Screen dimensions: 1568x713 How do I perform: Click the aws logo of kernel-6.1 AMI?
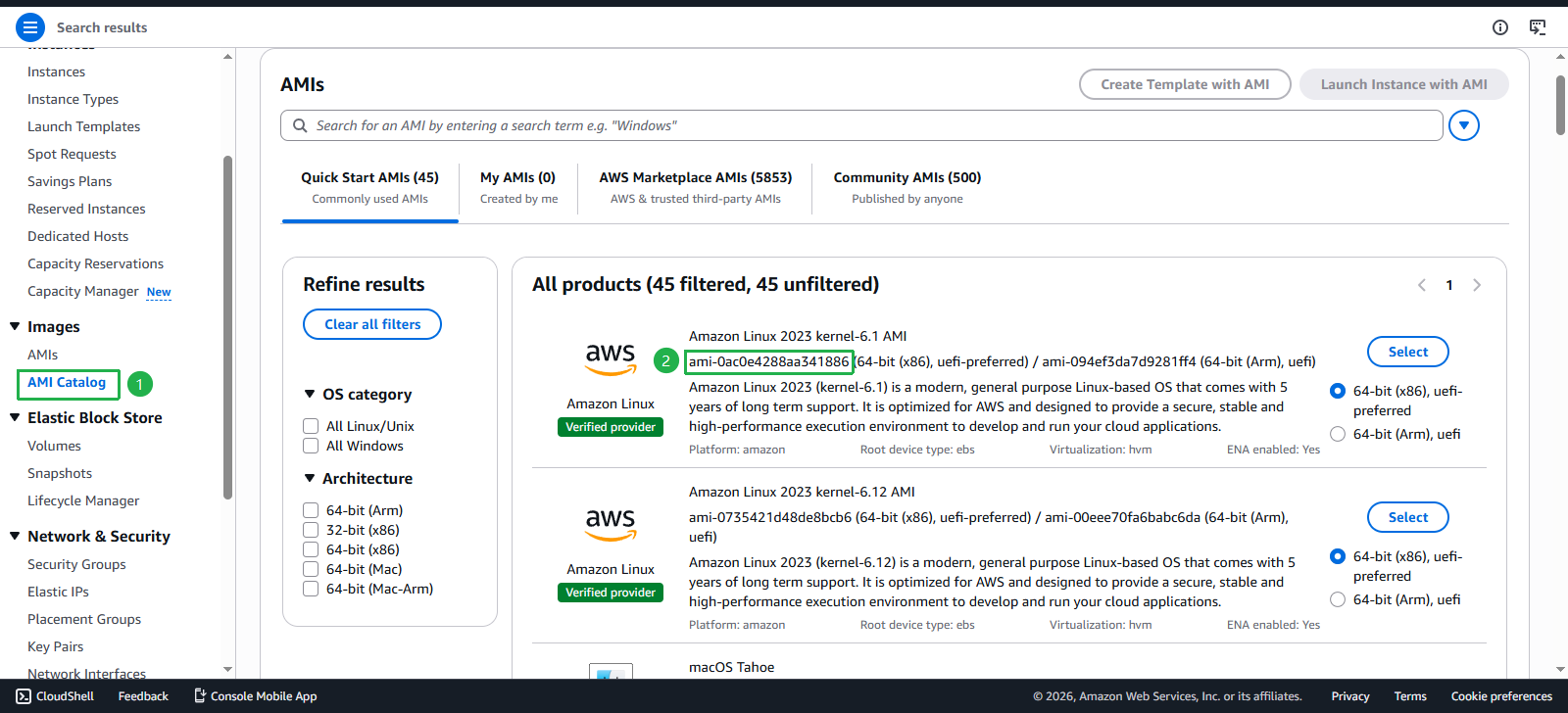611,358
